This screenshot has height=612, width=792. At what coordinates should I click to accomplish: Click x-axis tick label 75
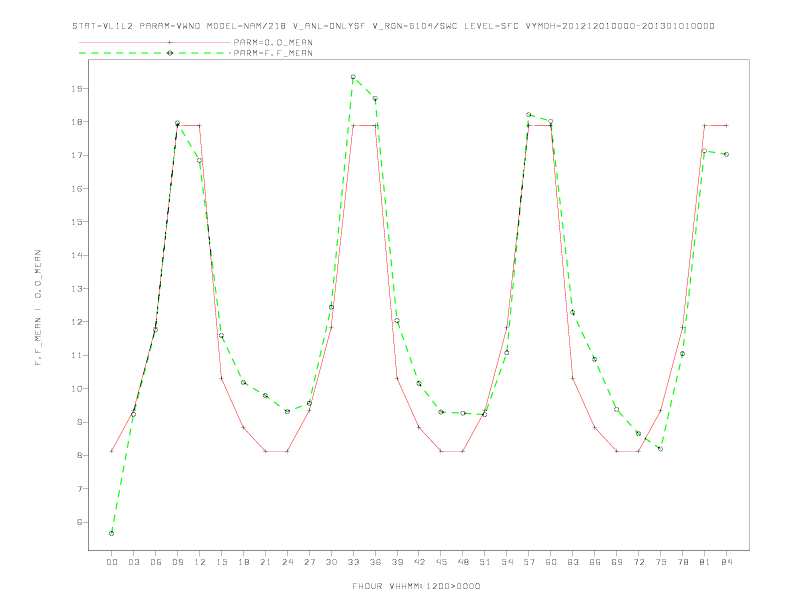[661, 562]
